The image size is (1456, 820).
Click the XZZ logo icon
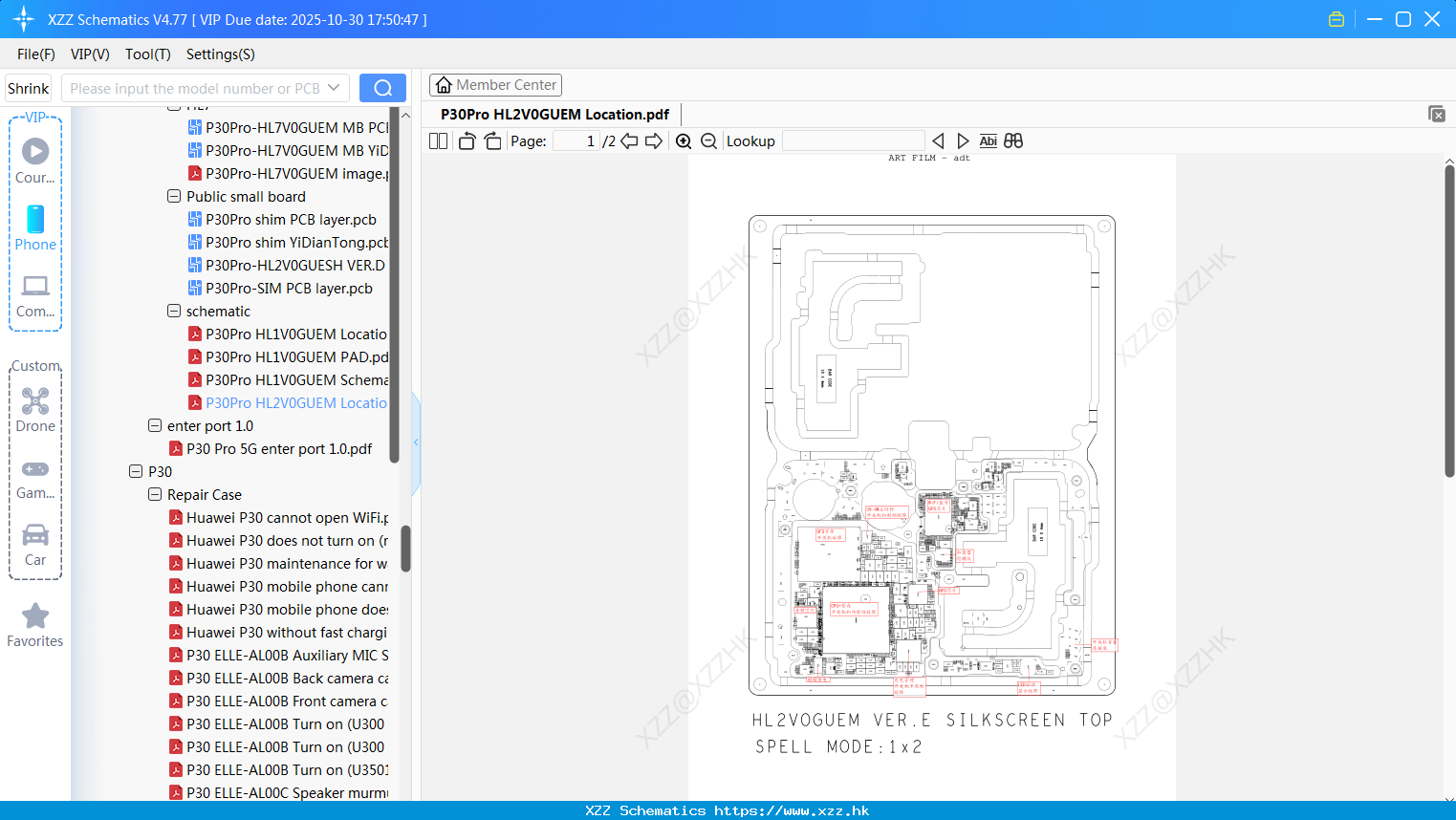click(x=24, y=19)
